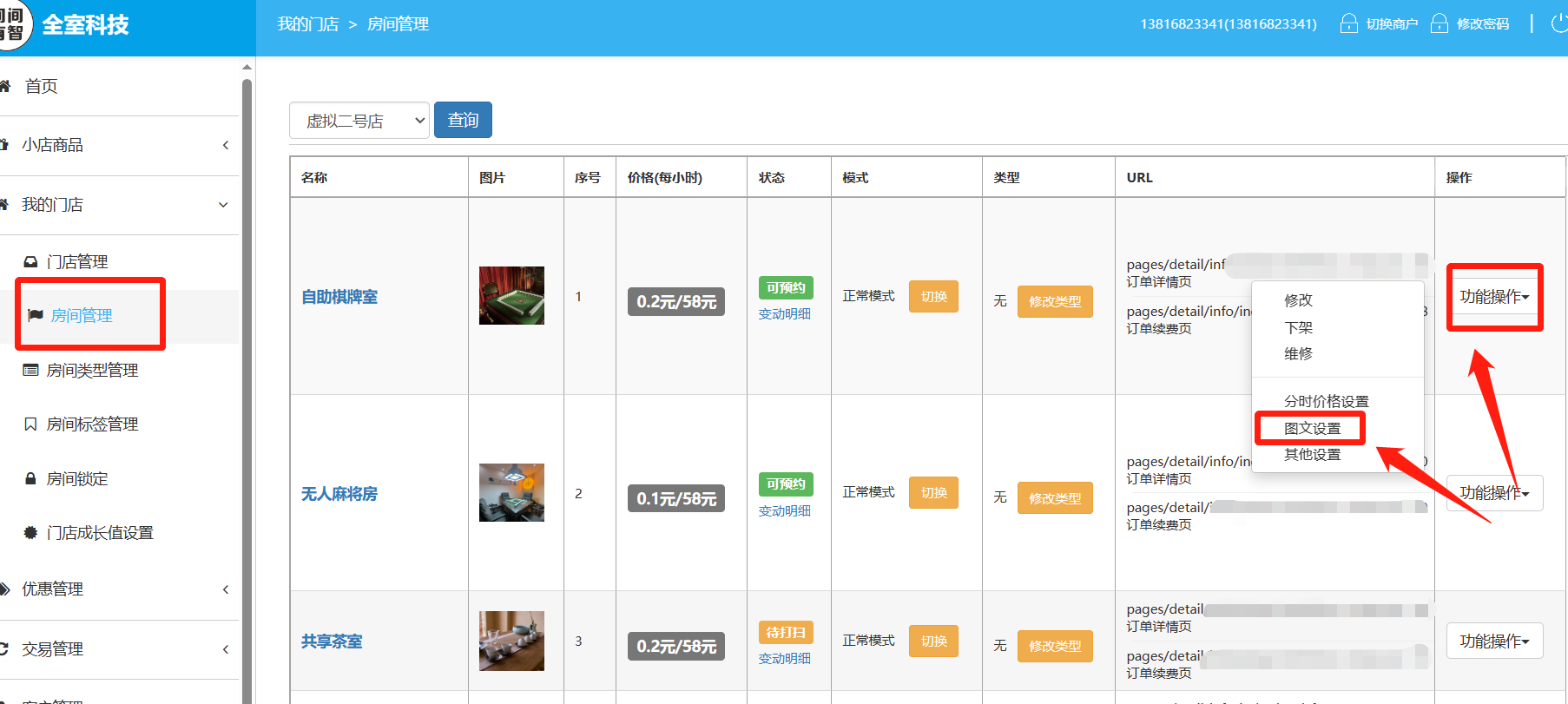The width and height of the screenshot is (1568, 704).
Task: Click the 0.1元/58元 price badge
Action: [x=676, y=499]
